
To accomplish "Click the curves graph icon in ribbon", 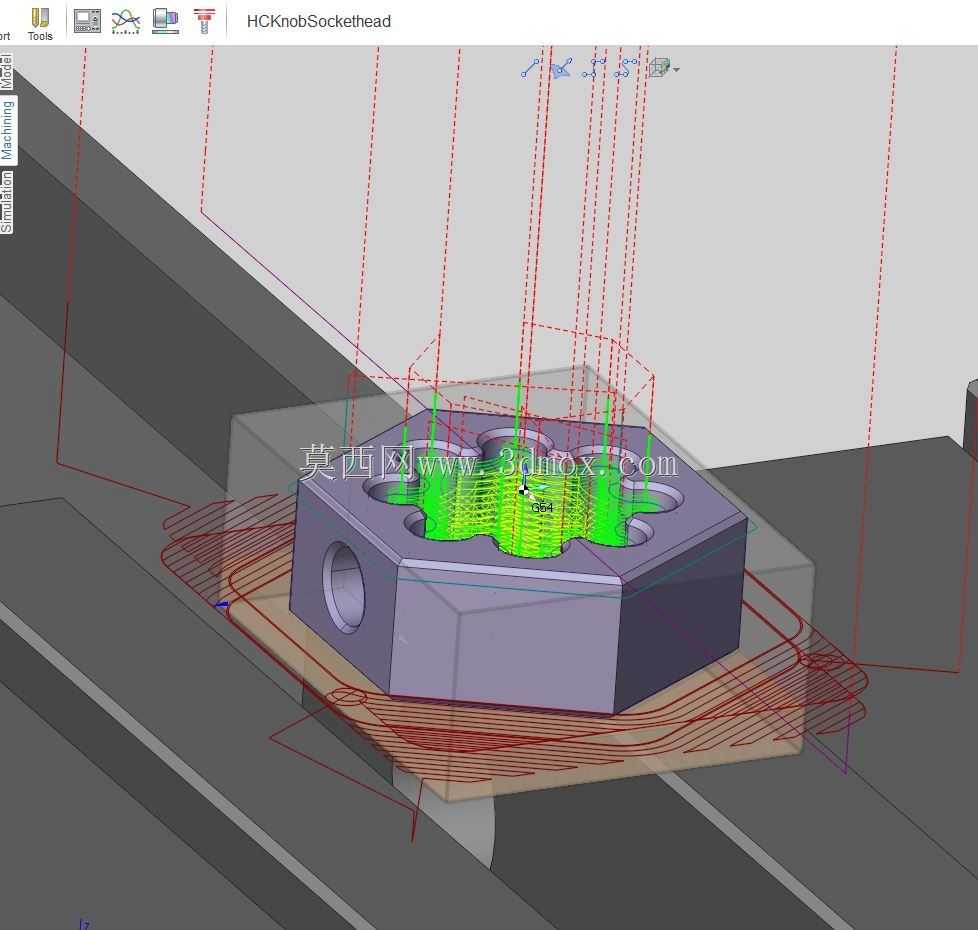I will click(125, 21).
